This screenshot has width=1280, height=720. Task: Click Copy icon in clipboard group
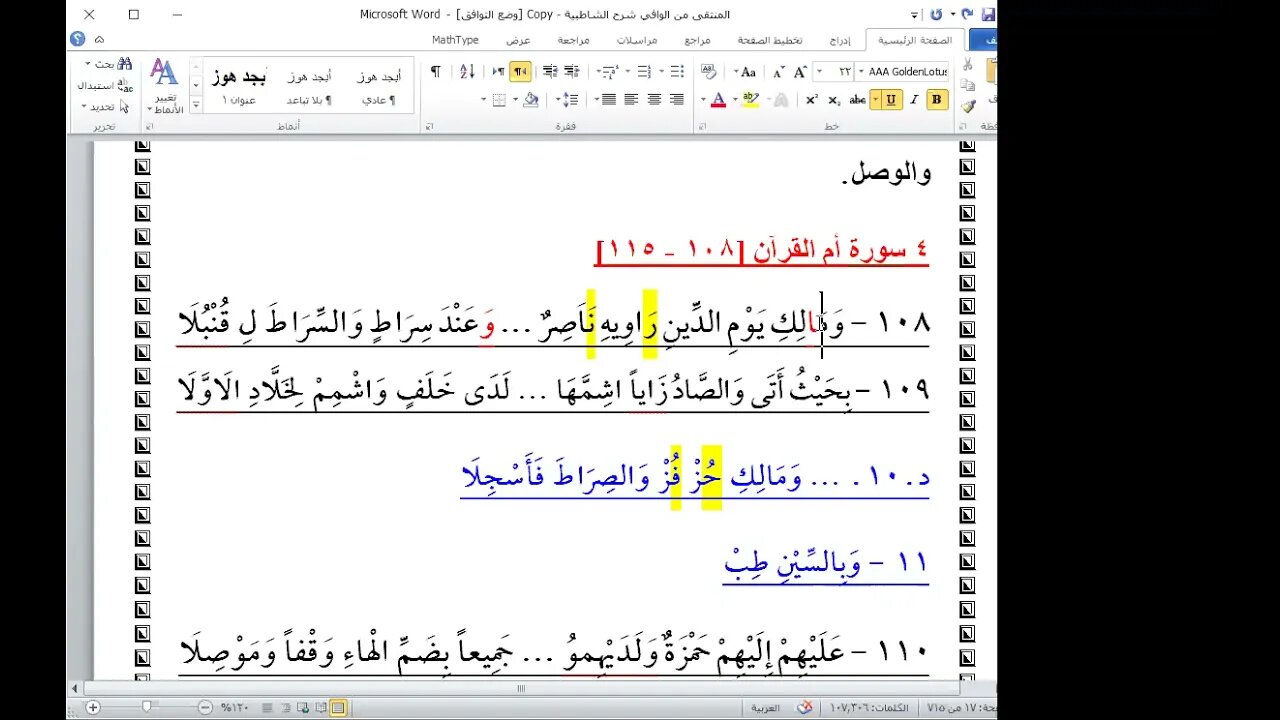tap(967, 85)
